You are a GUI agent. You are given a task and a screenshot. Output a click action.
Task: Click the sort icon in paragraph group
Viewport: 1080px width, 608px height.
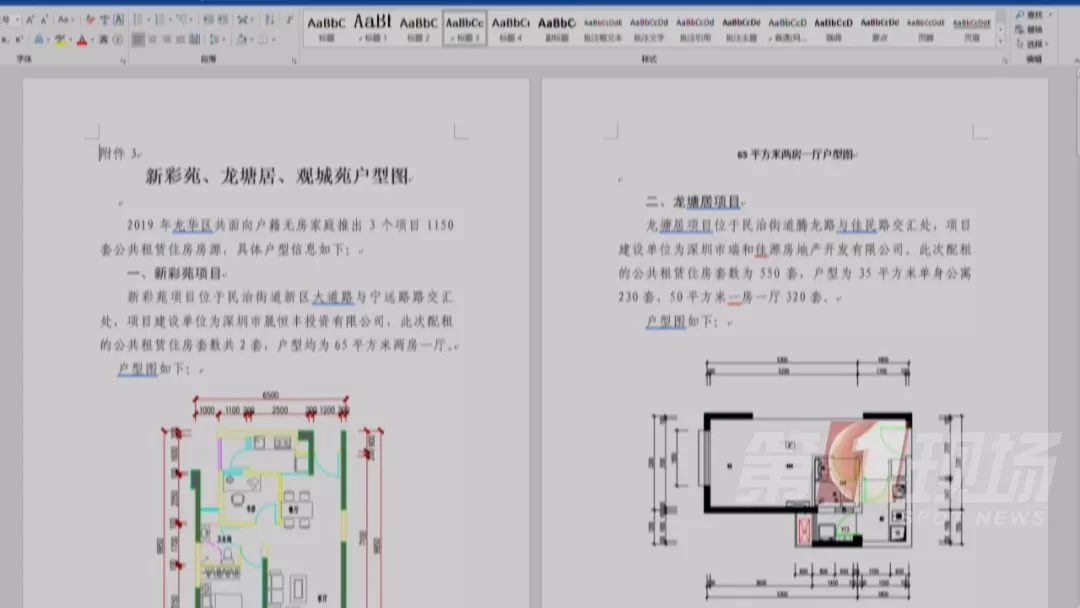tap(270, 20)
